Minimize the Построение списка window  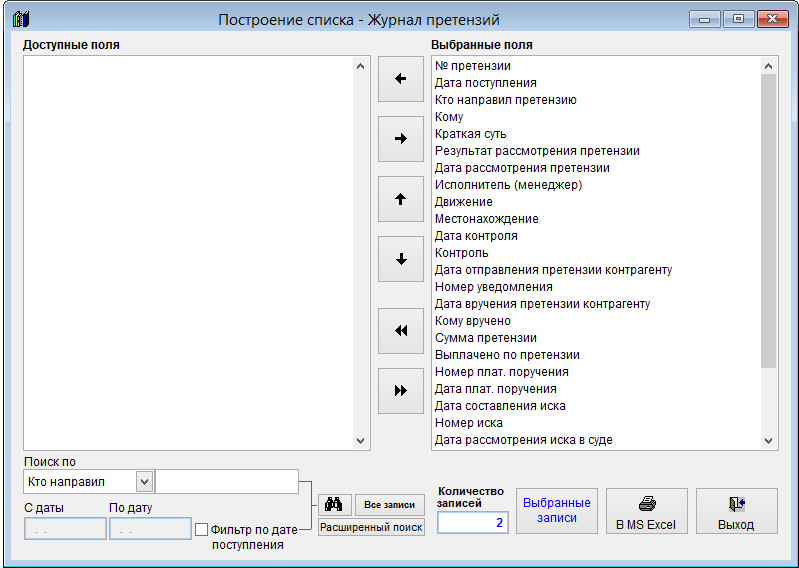click(705, 19)
